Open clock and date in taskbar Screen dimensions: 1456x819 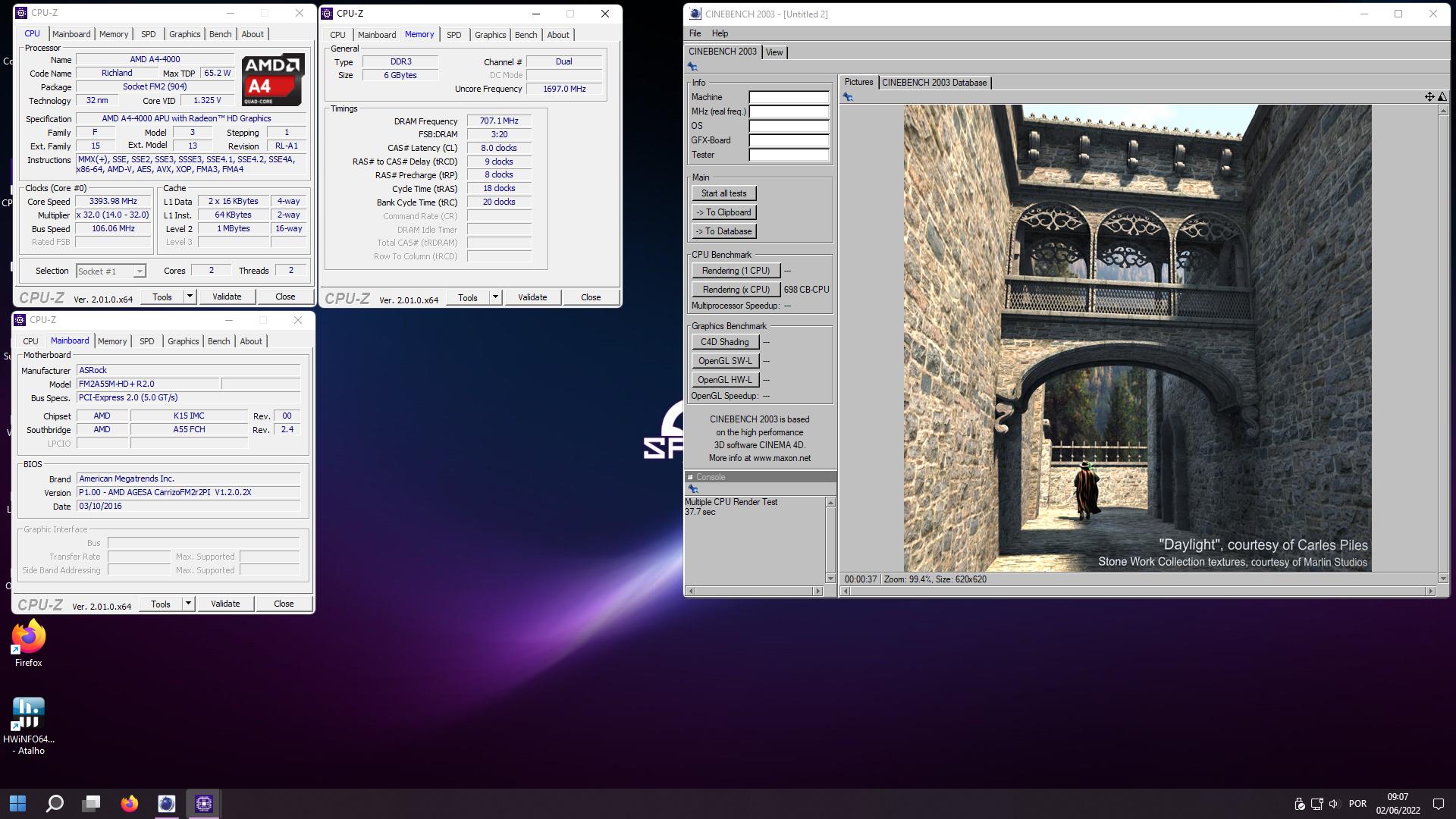[1398, 803]
